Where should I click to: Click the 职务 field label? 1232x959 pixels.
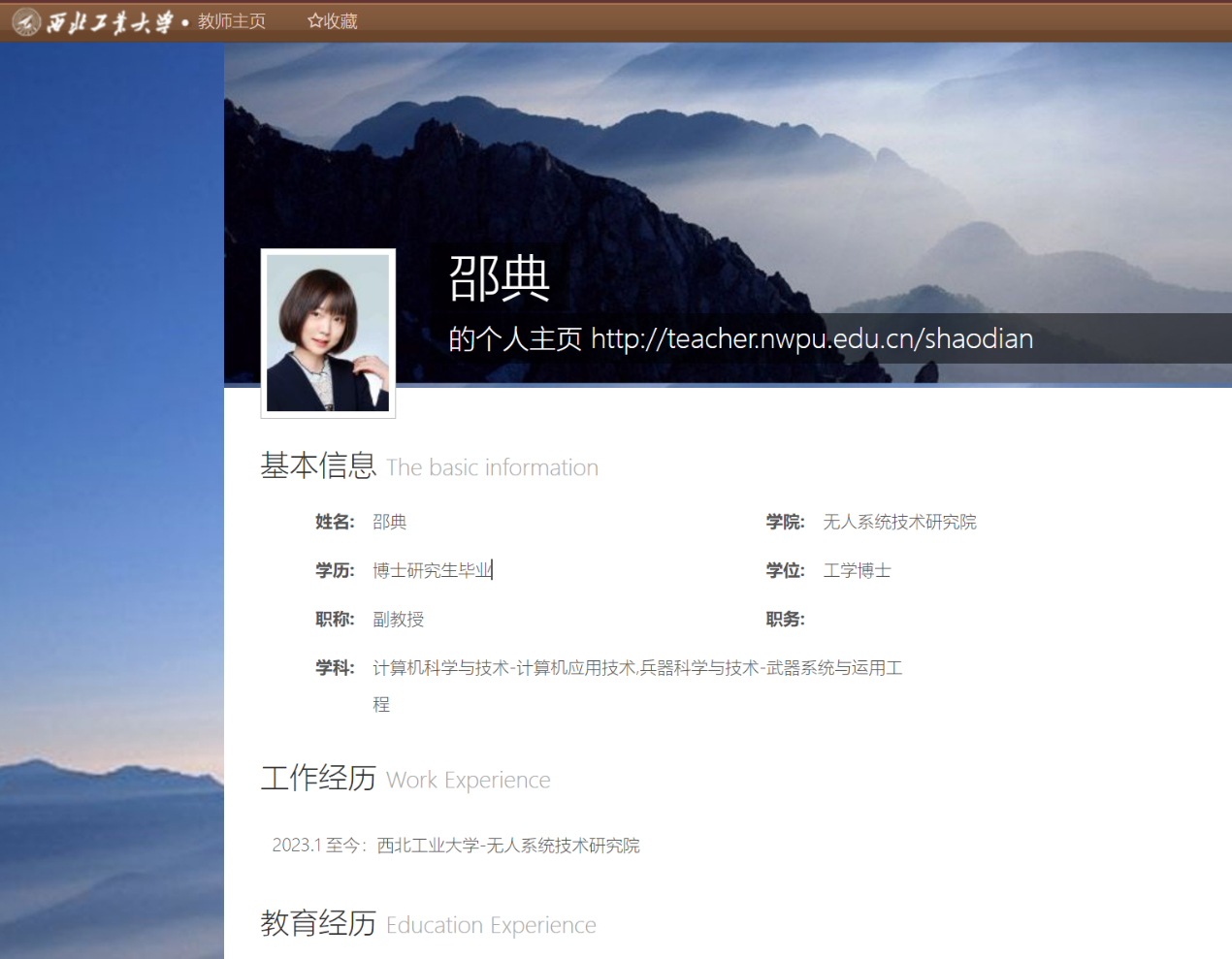(785, 619)
